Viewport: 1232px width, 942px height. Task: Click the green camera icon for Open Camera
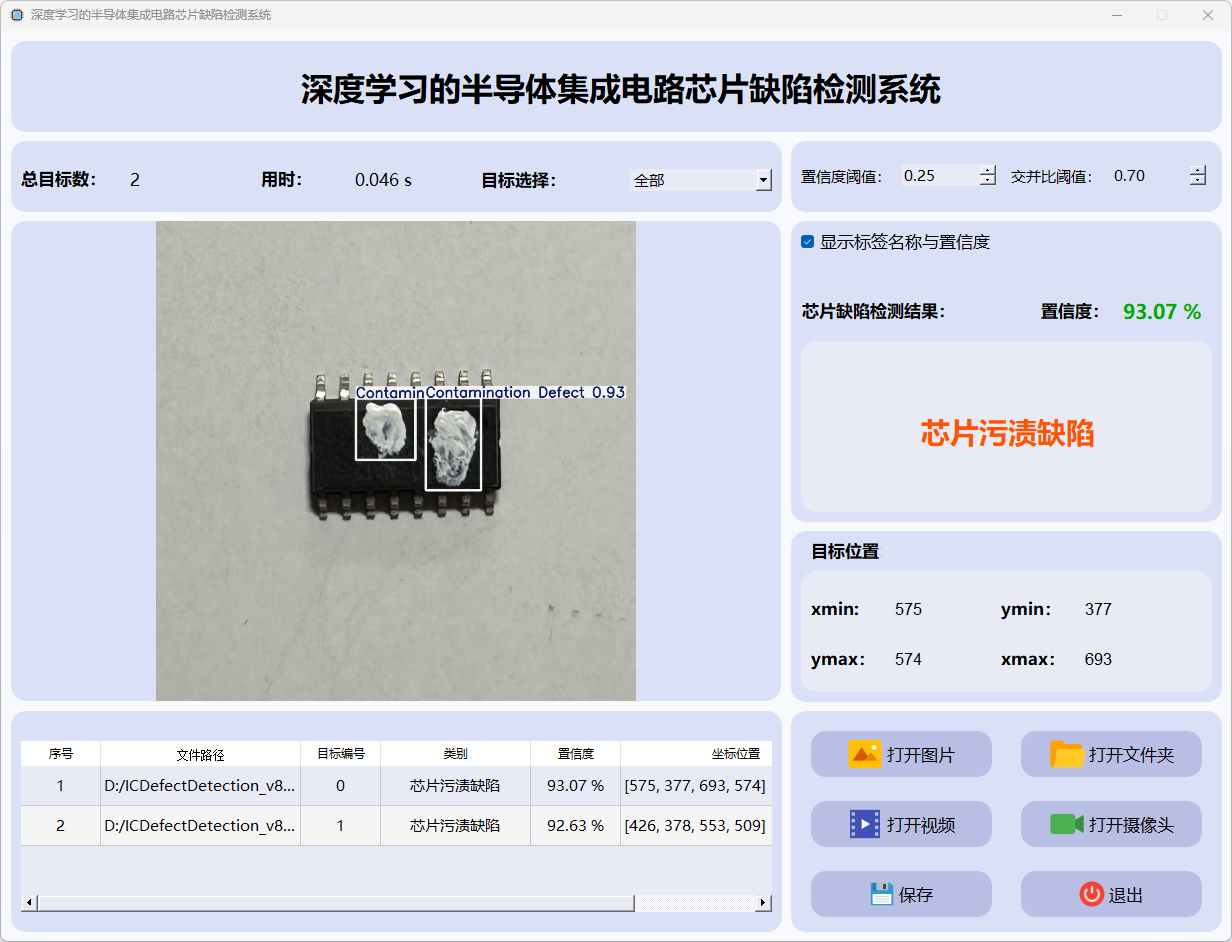pyautogui.click(x=1066, y=824)
